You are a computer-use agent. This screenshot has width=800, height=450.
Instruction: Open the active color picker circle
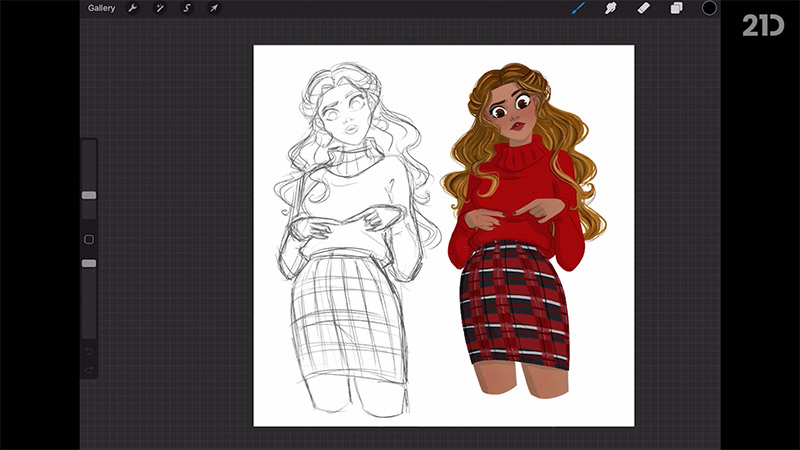click(709, 8)
